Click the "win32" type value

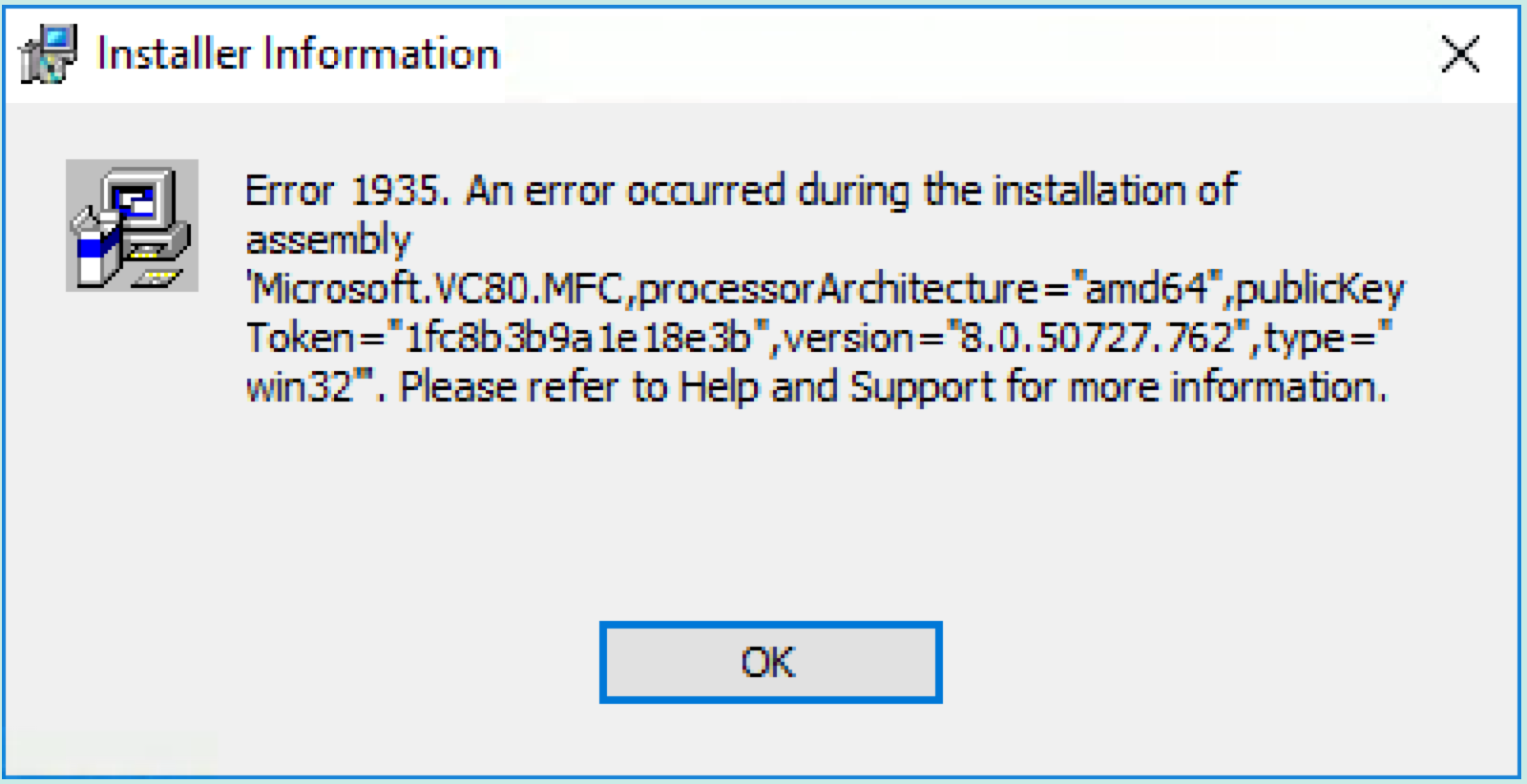pos(300,387)
